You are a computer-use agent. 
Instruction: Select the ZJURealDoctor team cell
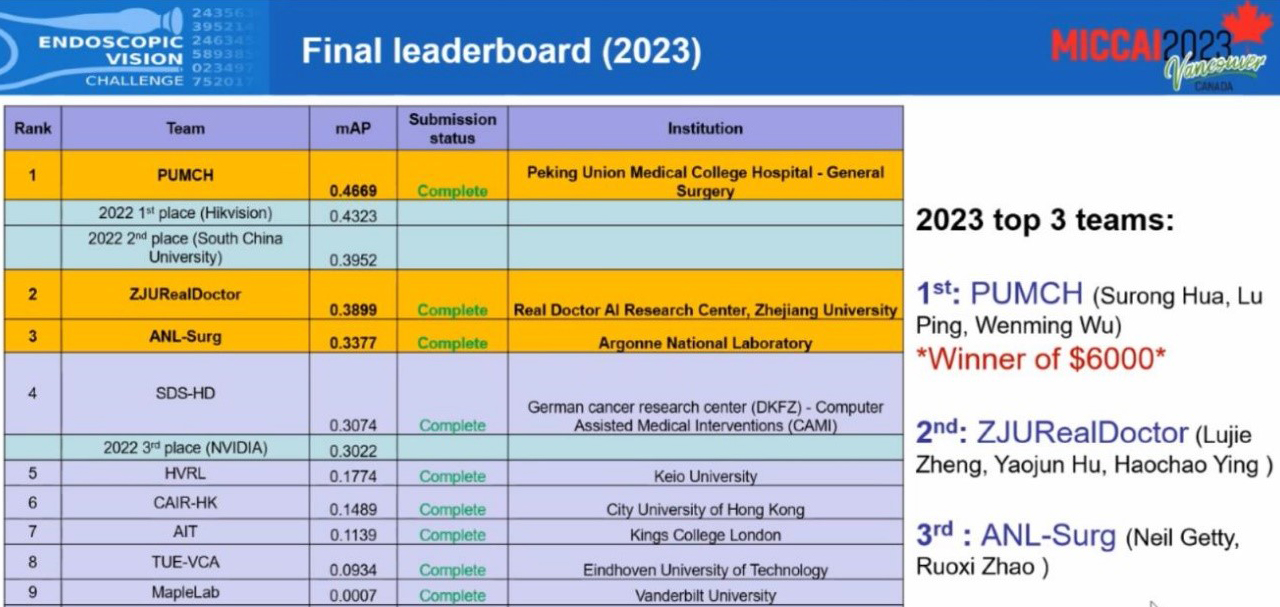tap(185, 294)
